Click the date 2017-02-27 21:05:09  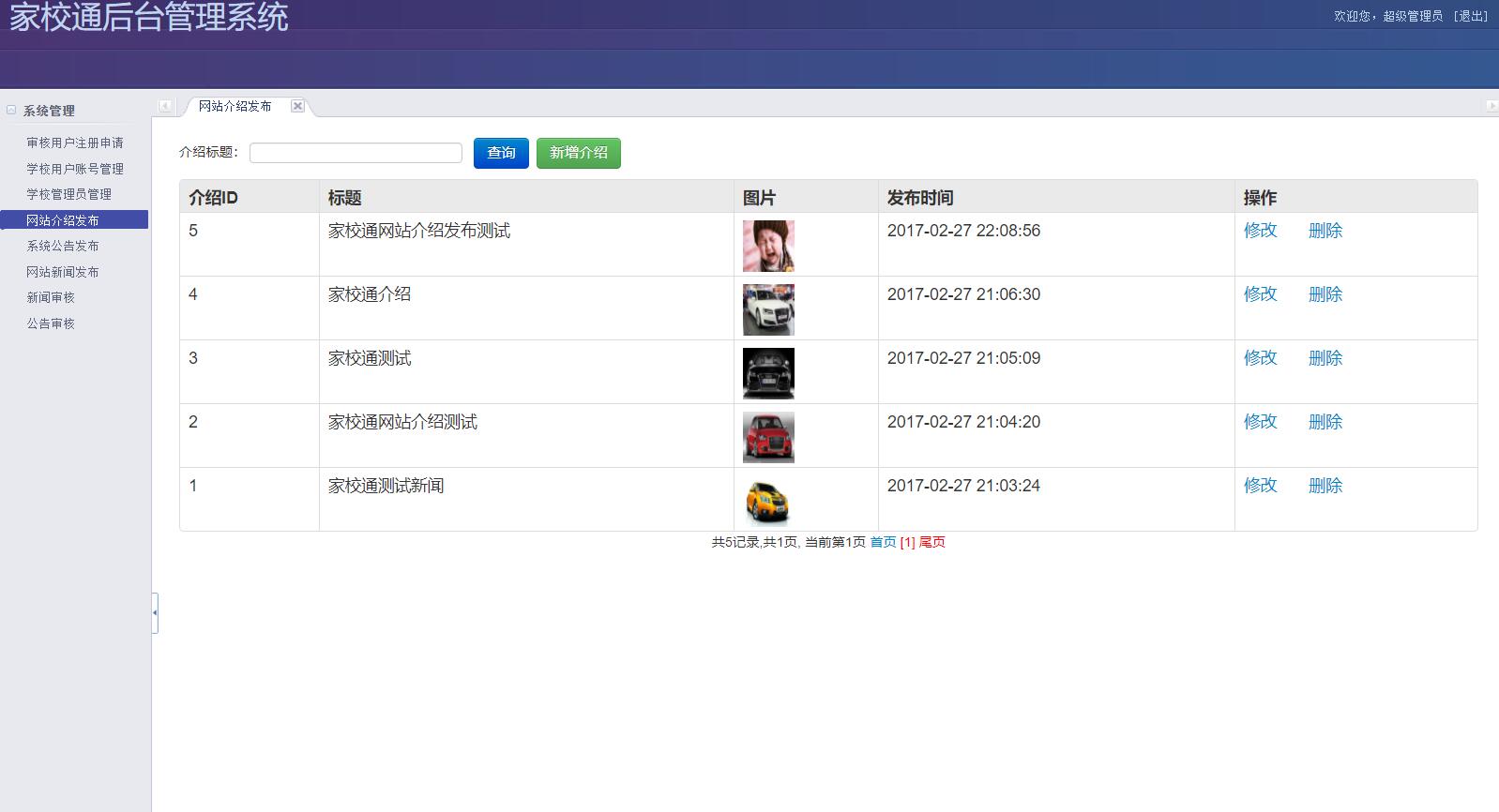click(x=963, y=358)
